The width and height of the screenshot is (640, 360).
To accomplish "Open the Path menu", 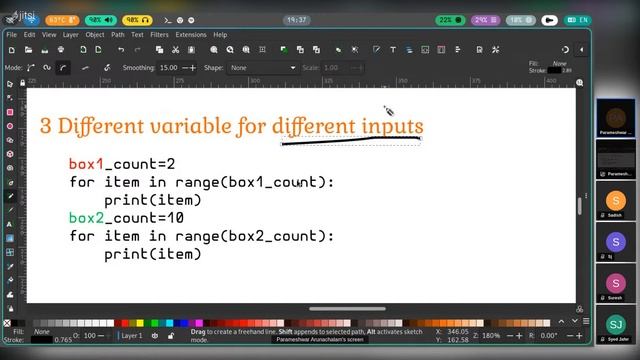I will pyautogui.click(x=118, y=35).
